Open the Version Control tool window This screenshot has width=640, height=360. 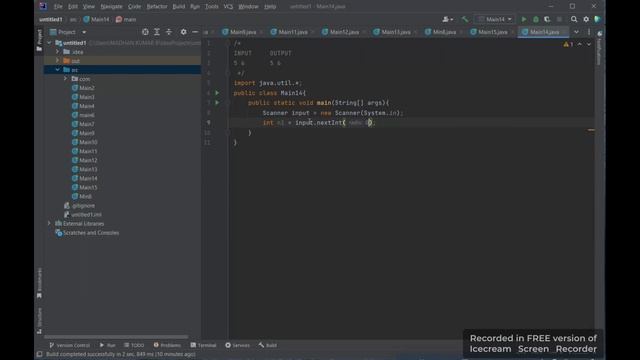tap(69, 345)
